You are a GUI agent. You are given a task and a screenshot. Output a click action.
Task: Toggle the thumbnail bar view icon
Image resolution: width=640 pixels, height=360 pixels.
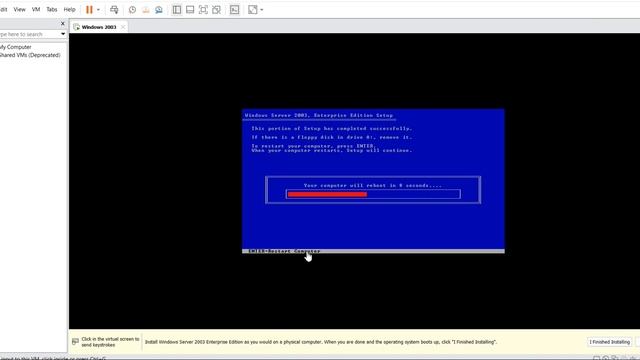(x=190, y=10)
